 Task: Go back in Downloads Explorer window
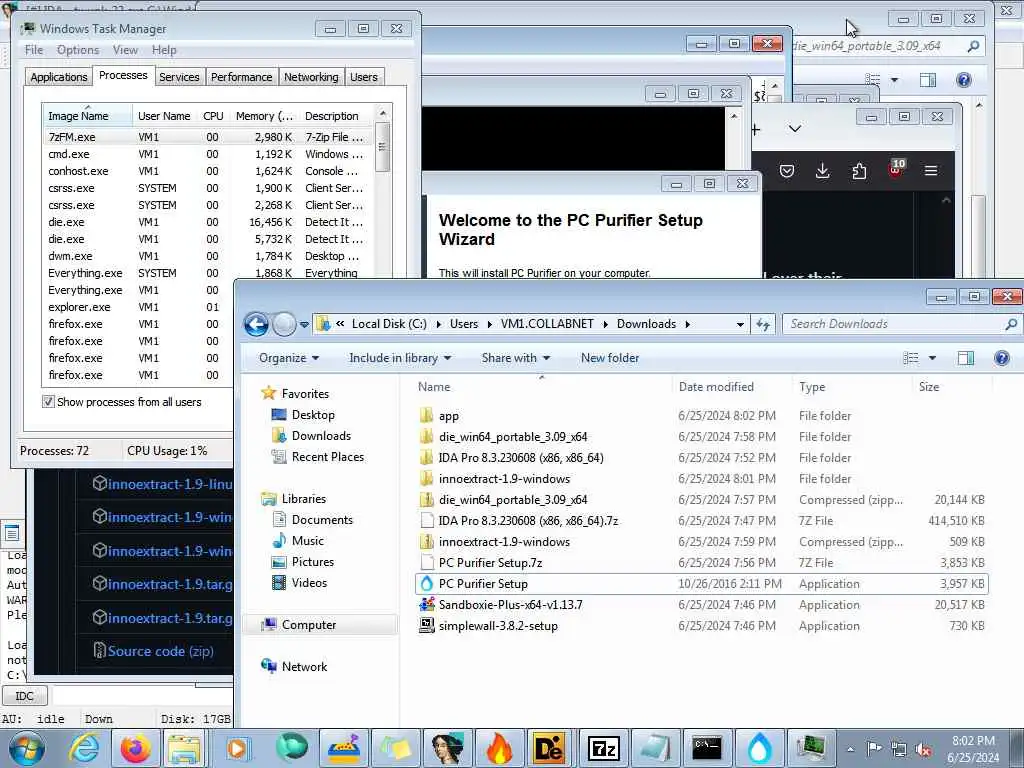point(256,324)
